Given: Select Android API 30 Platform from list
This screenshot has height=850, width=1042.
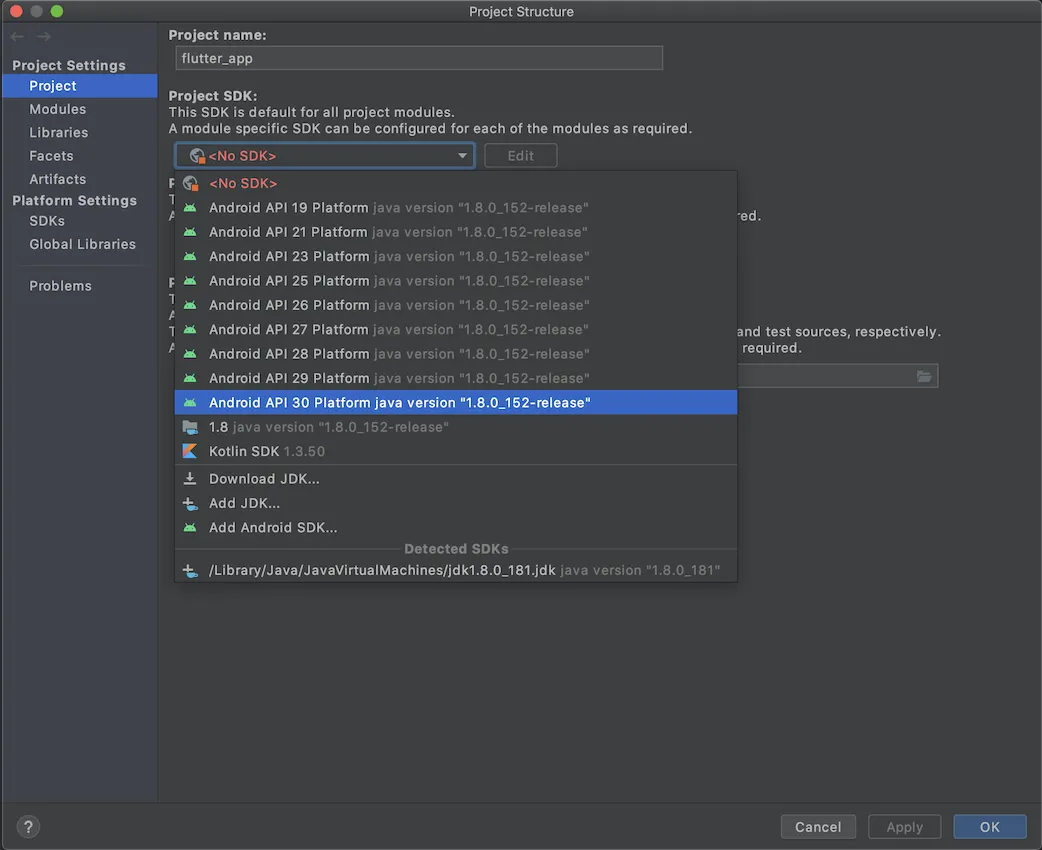Looking at the screenshot, I should [400, 403].
